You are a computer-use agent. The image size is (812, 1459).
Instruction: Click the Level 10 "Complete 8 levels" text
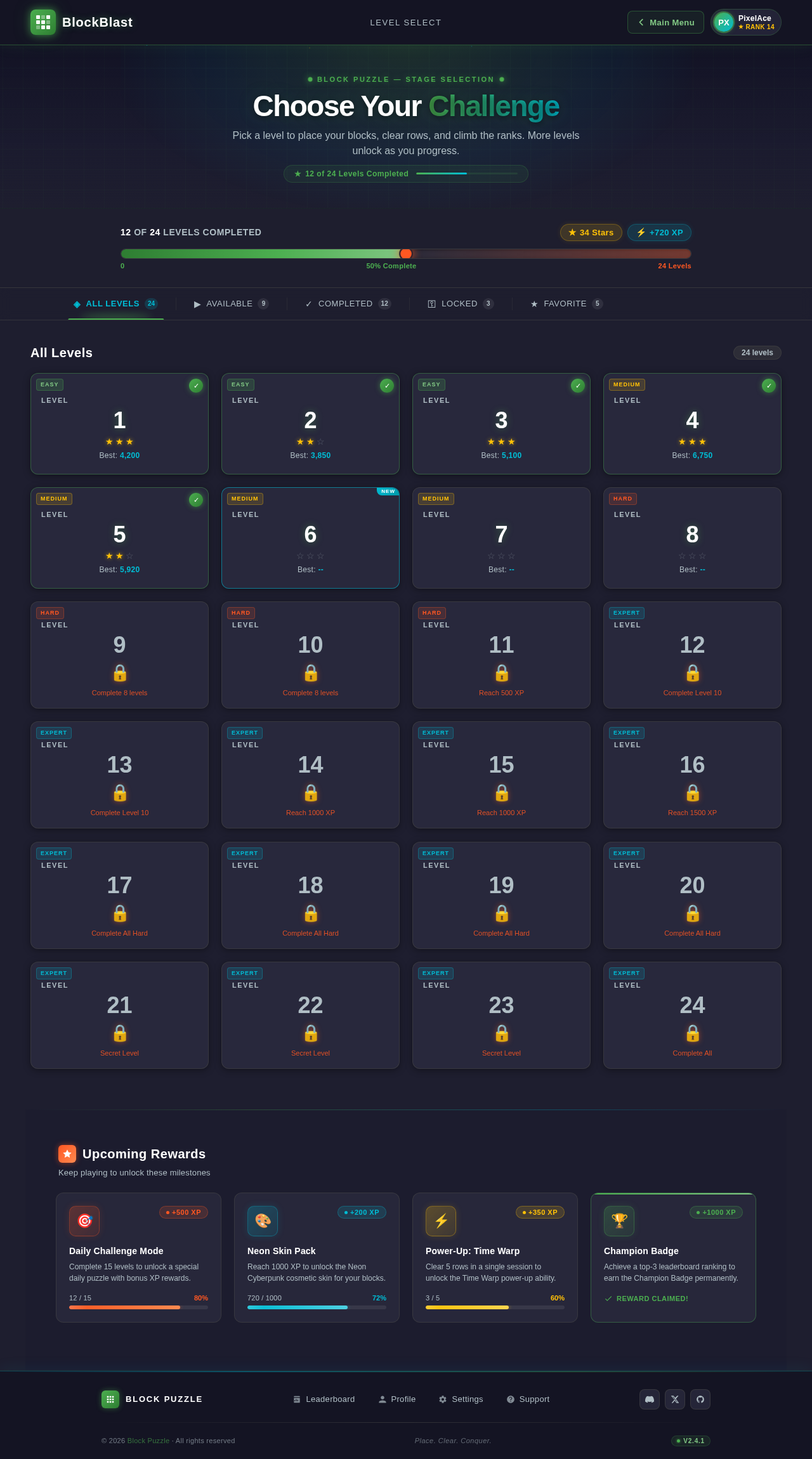[310, 693]
